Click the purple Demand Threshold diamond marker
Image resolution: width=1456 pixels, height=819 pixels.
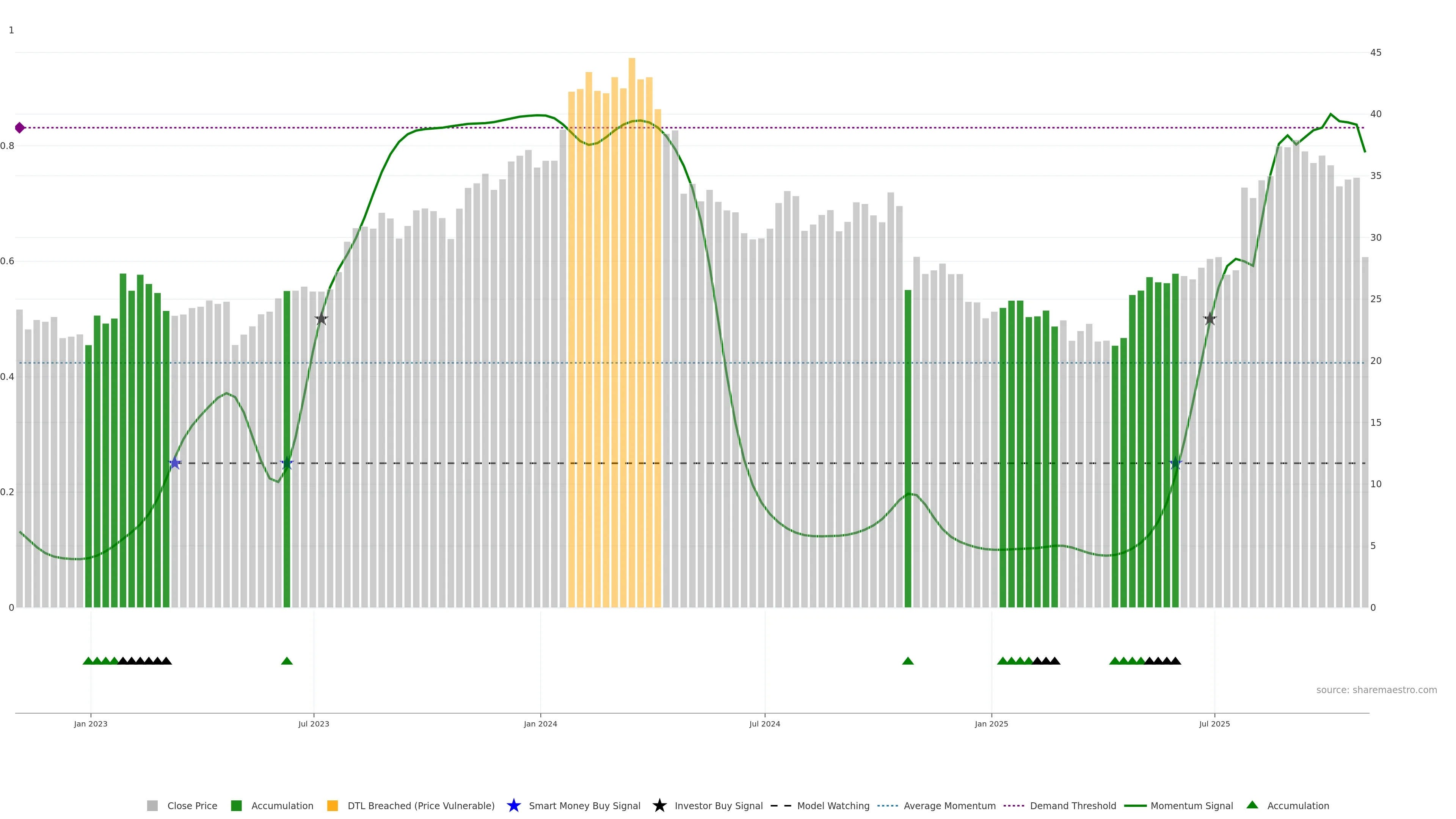(x=20, y=128)
